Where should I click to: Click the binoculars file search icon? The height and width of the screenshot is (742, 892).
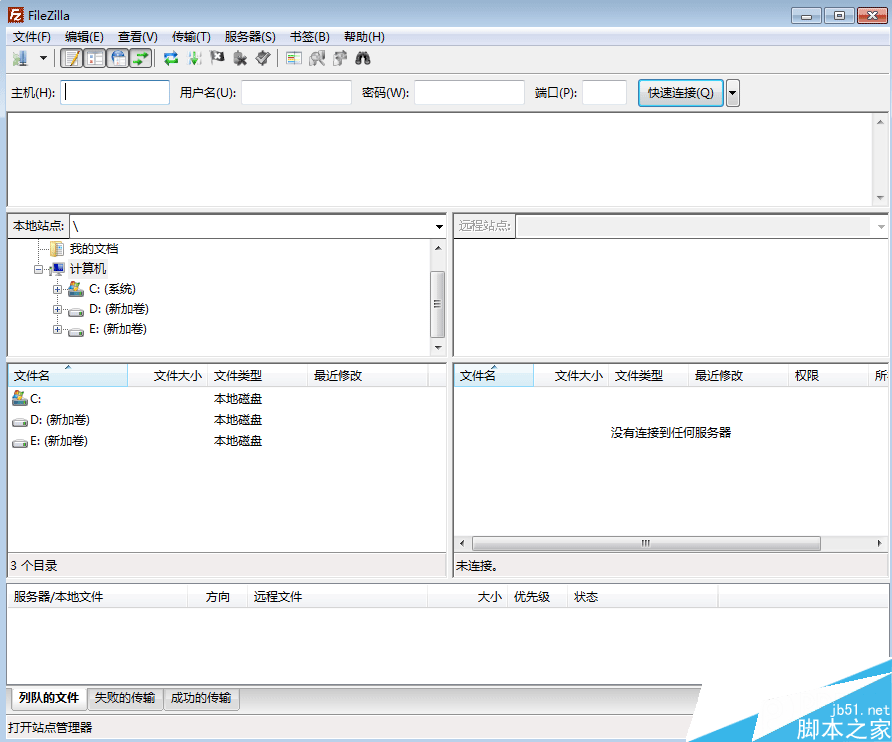pos(362,58)
